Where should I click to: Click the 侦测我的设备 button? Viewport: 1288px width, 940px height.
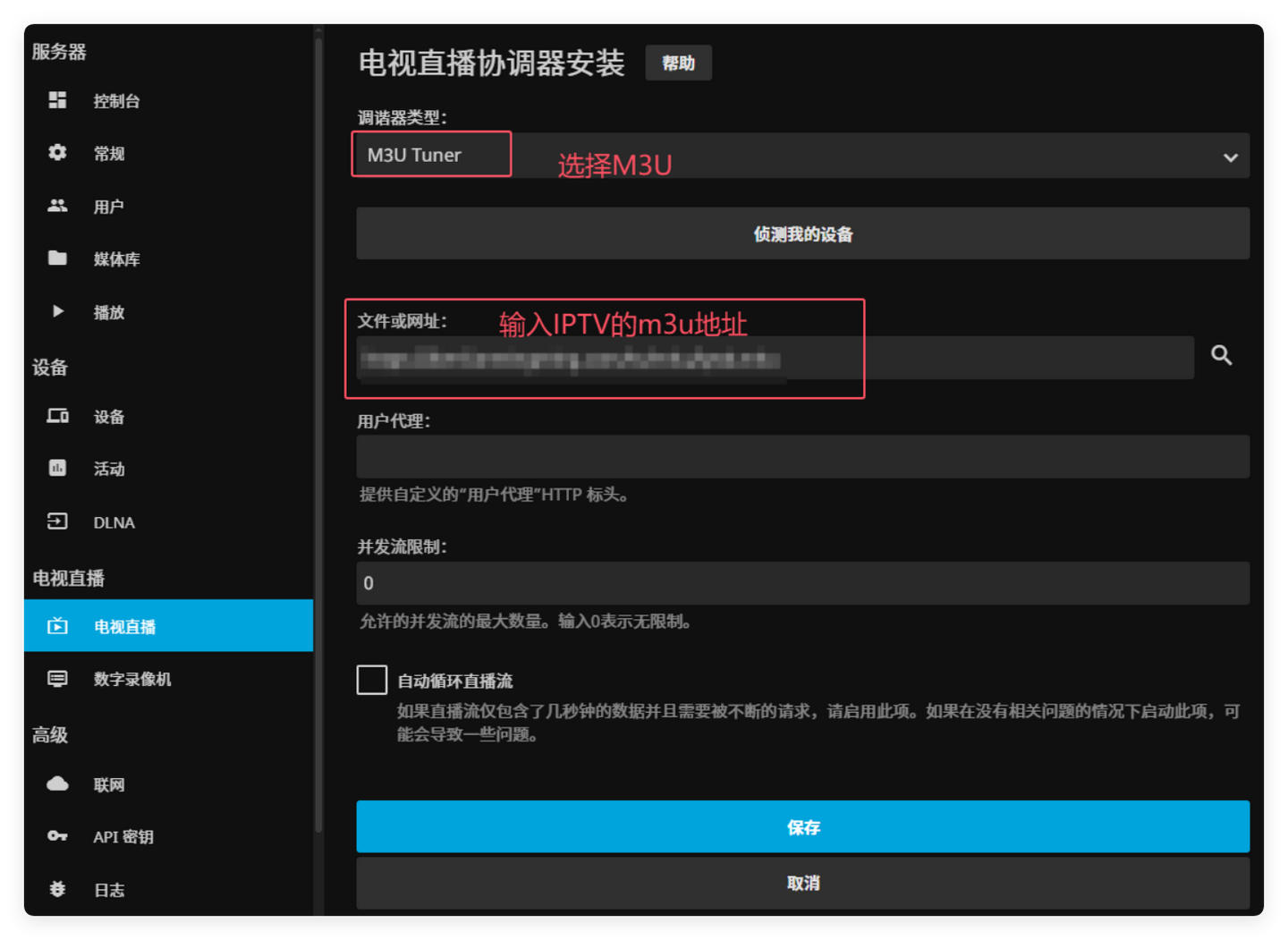(802, 234)
